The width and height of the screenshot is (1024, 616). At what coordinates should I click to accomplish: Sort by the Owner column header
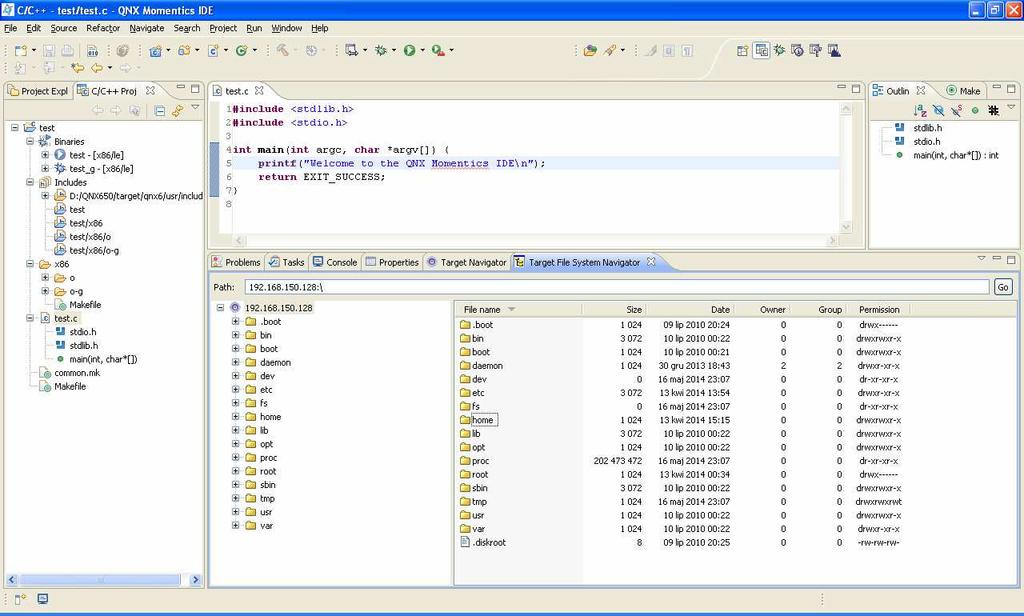tap(761, 309)
